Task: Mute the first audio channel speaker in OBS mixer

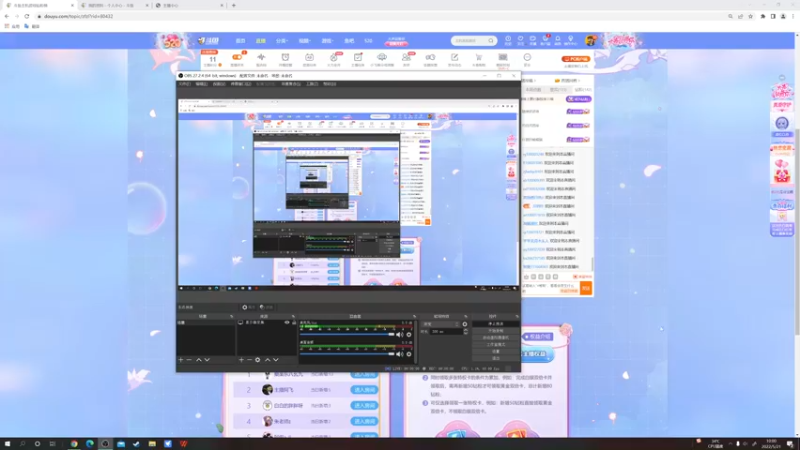Action: [399, 335]
